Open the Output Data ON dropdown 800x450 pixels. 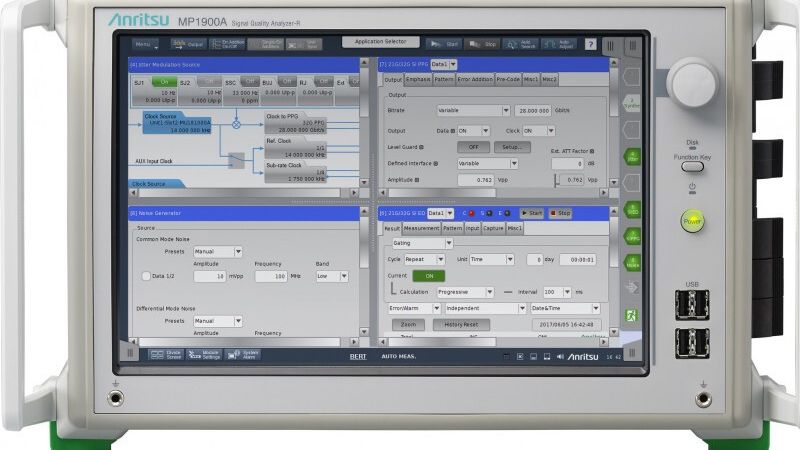pyautogui.click(x=473, y=131)
